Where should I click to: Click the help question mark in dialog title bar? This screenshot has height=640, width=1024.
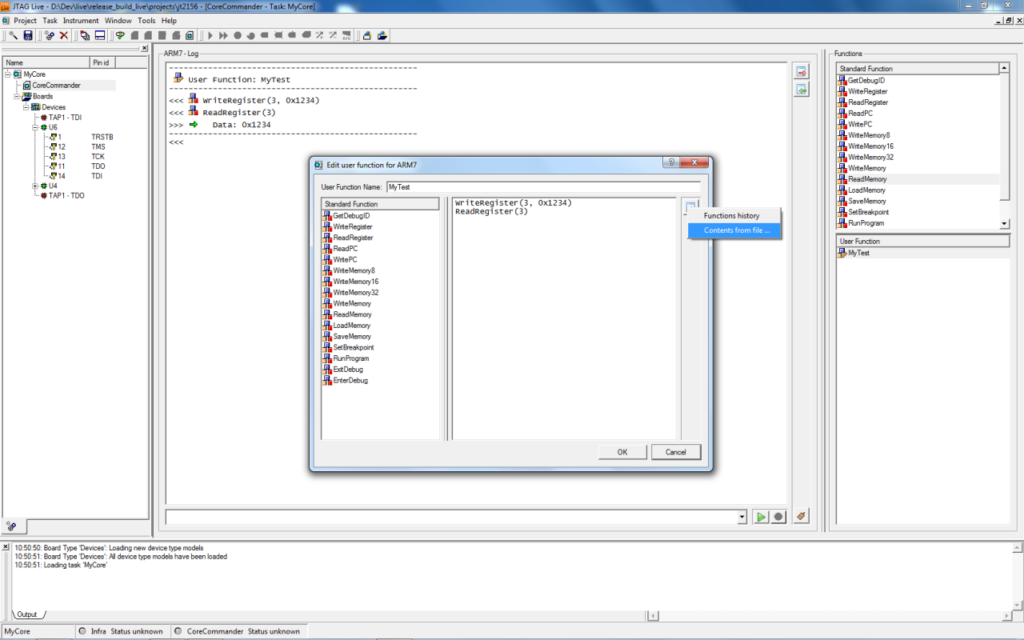[x=671, y=163]
